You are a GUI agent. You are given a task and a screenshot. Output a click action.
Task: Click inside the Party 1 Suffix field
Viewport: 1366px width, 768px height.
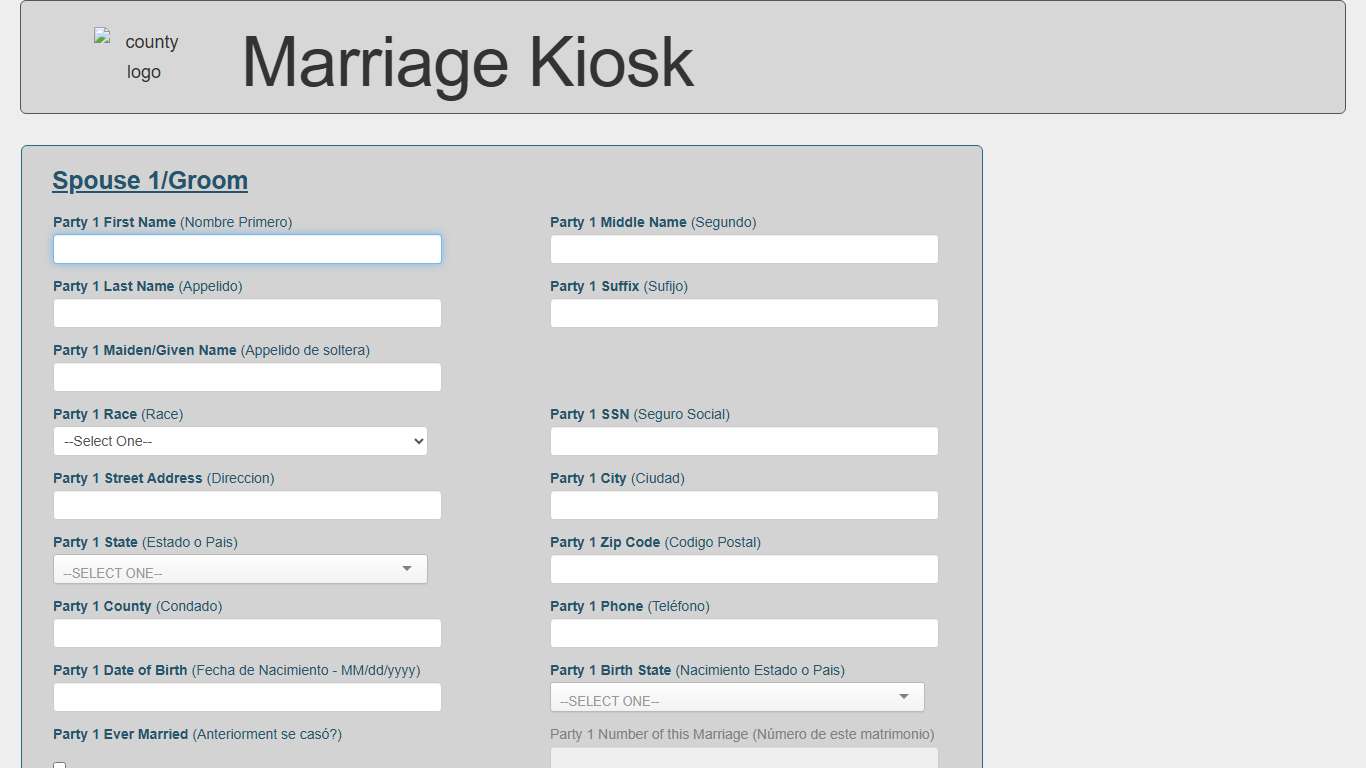[744, 313]
